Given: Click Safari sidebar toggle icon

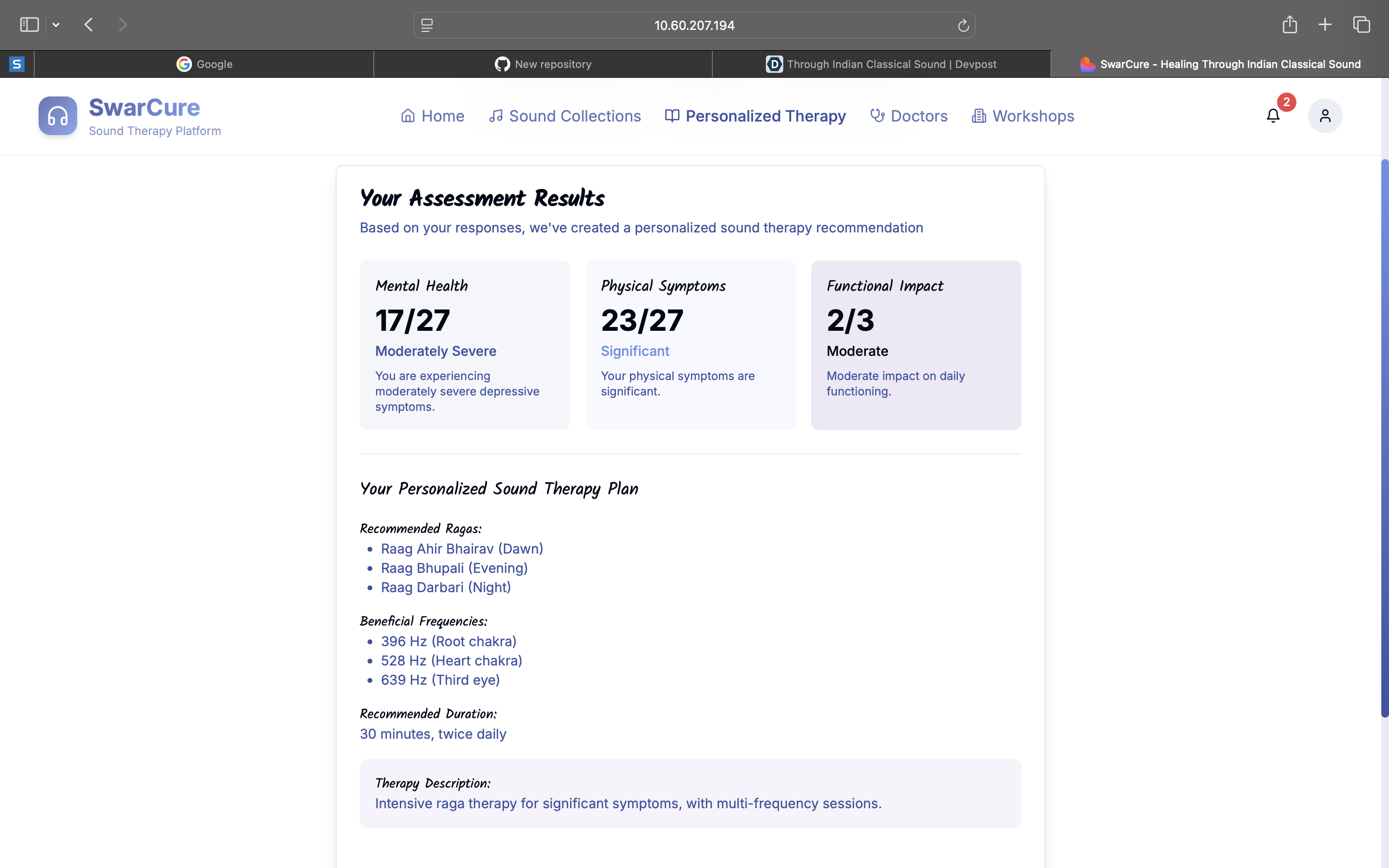Looking at the screenshot, I should pos(29,25).
